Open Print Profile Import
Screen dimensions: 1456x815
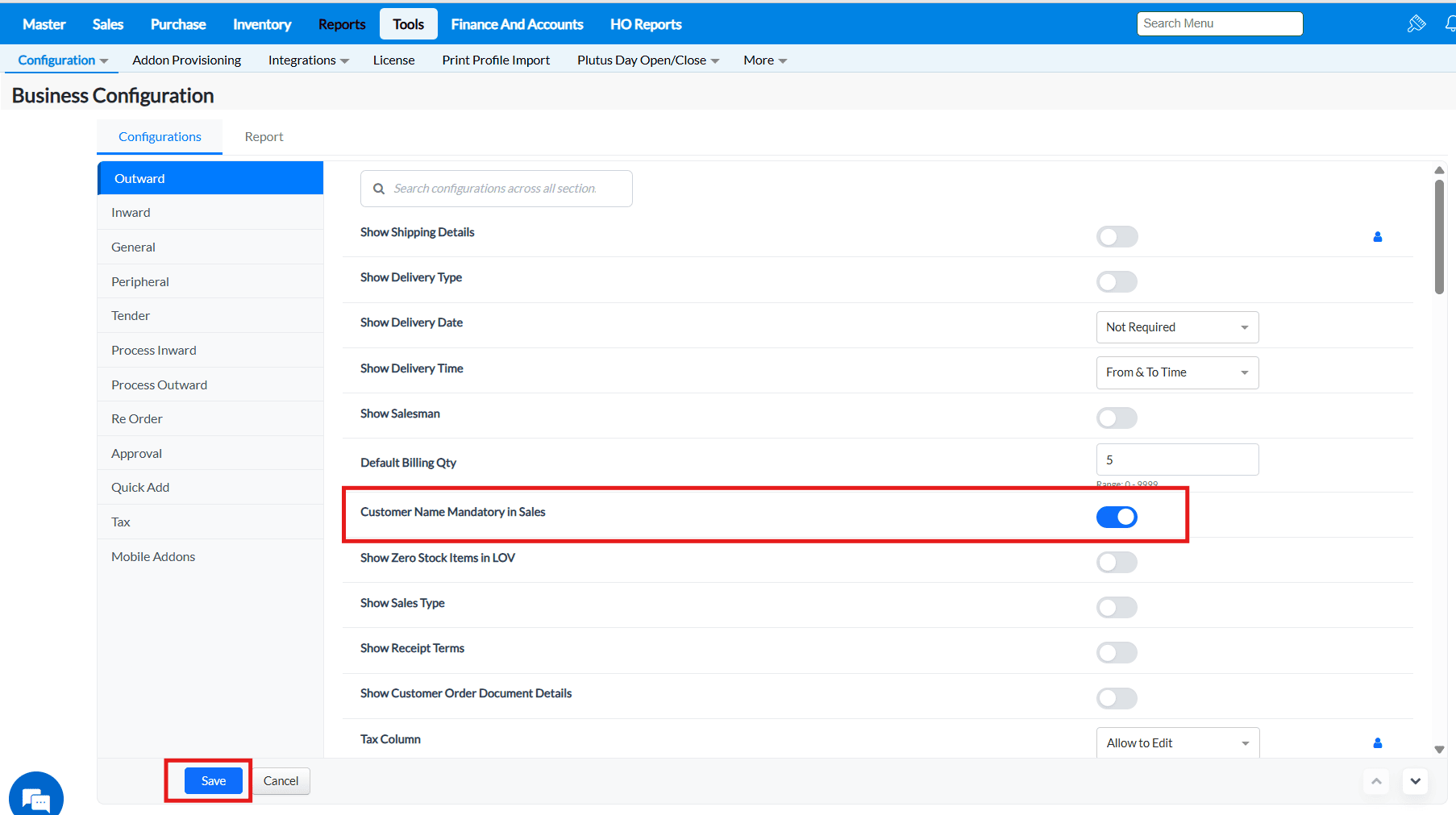pos(496,60)
